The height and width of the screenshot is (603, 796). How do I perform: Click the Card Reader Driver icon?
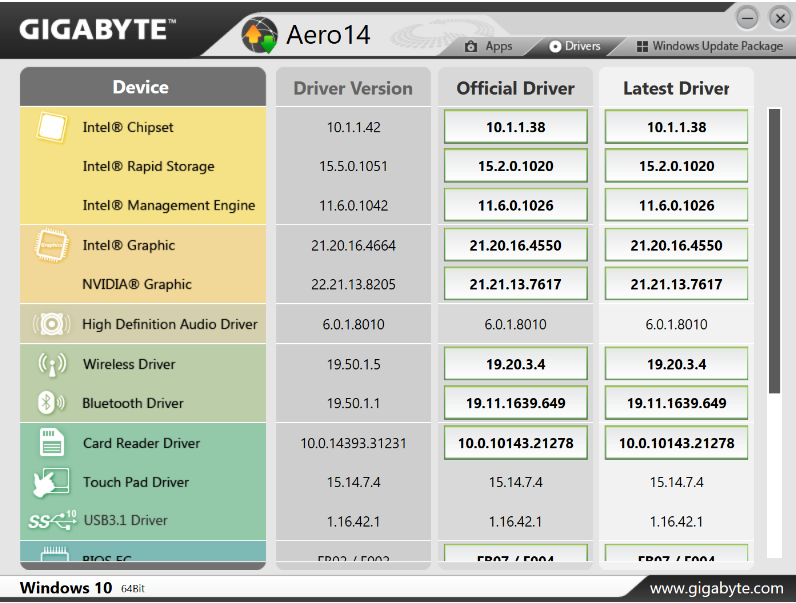[x=51, y=443]
